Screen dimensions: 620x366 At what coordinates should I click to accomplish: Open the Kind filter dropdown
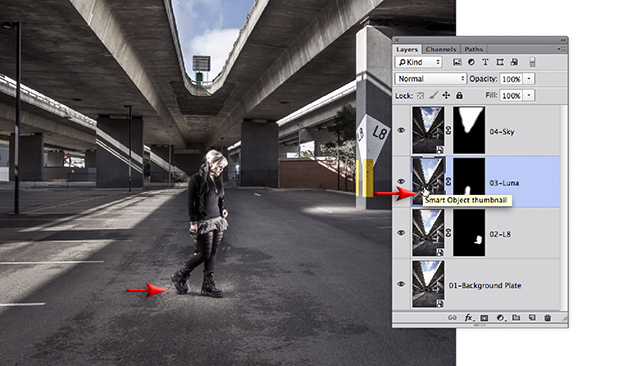(418, 62)
